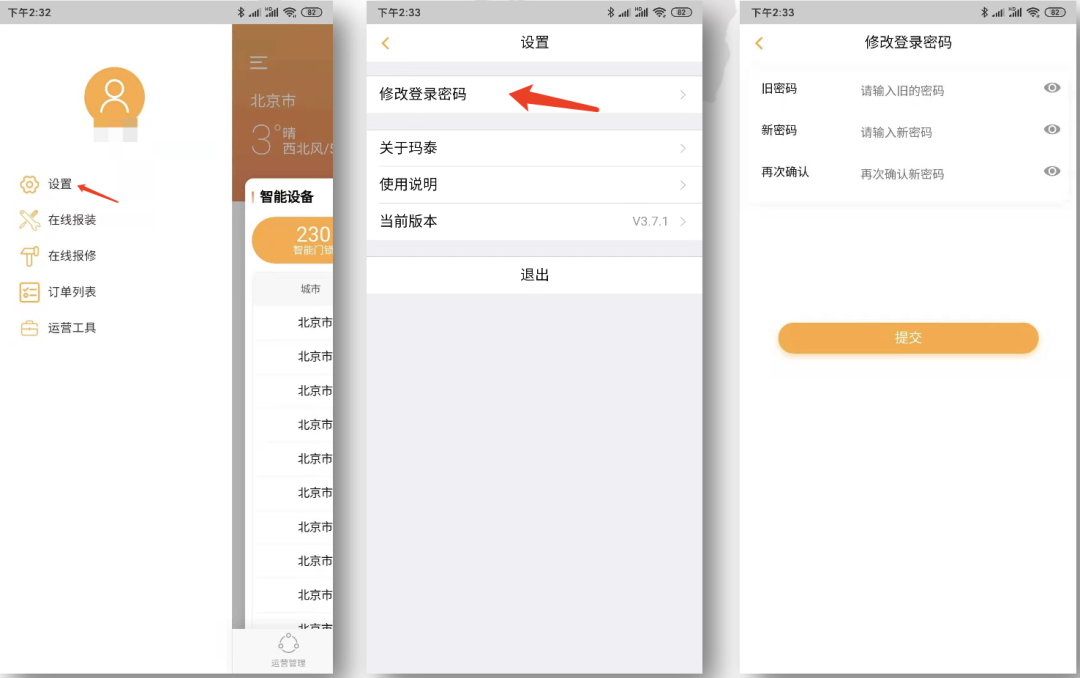Open 当前版本 chevron next to V3.7.1
The width and height of the screenshot is (1080, 678).
(x=683, y=221)
